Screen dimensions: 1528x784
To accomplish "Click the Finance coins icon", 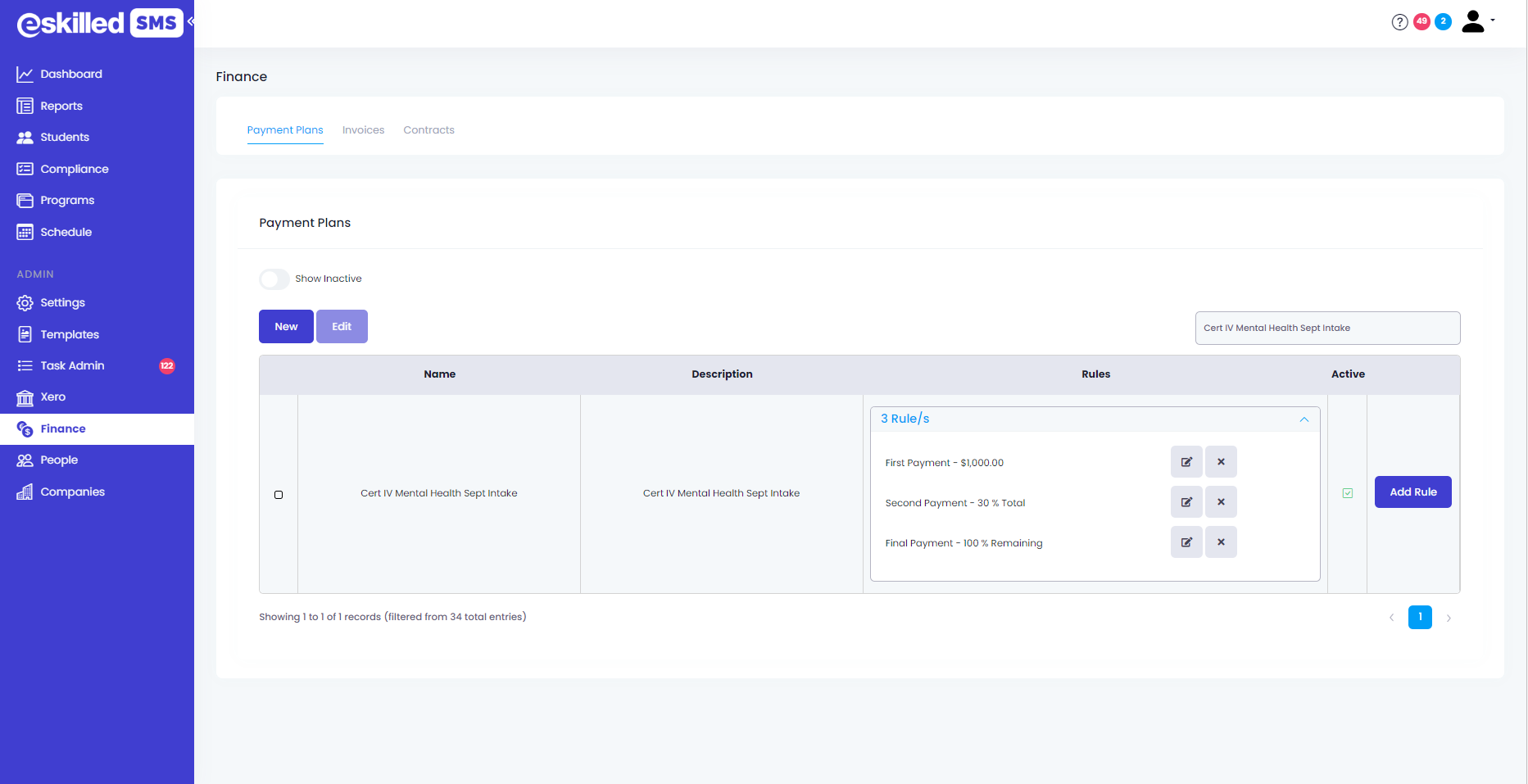I will [25, 429].
